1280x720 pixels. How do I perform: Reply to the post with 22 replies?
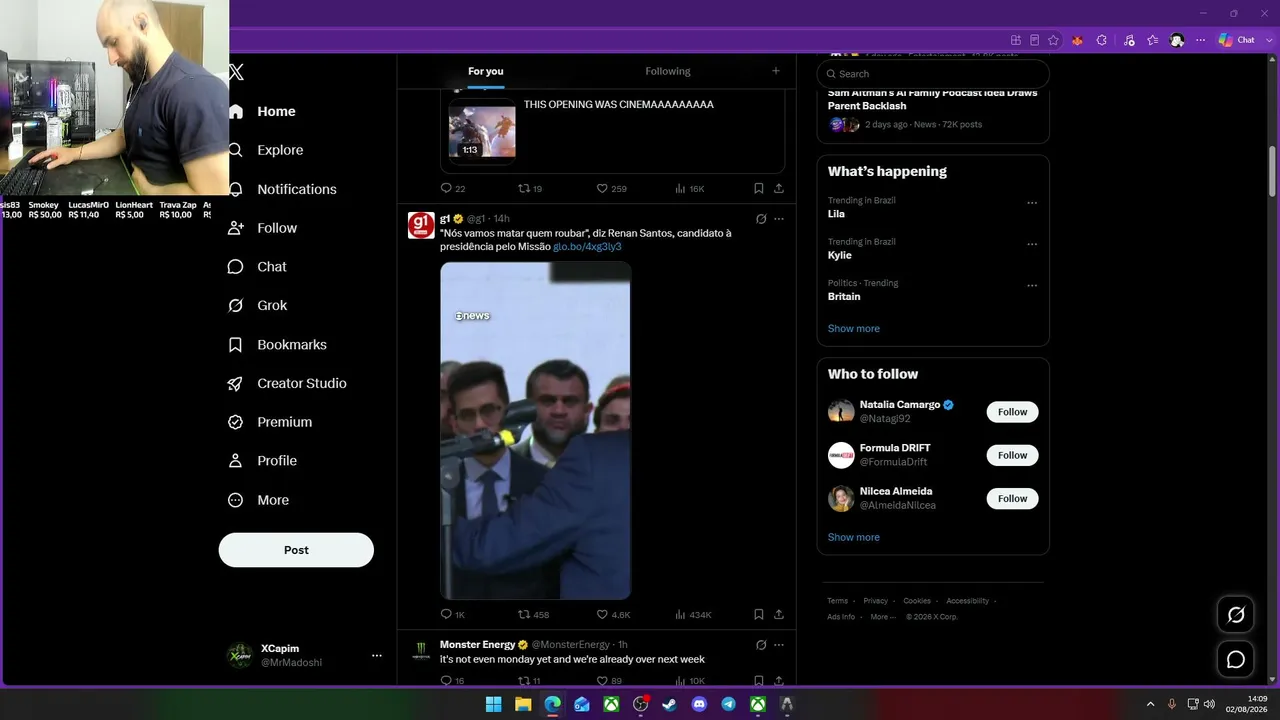coord(453,188)
